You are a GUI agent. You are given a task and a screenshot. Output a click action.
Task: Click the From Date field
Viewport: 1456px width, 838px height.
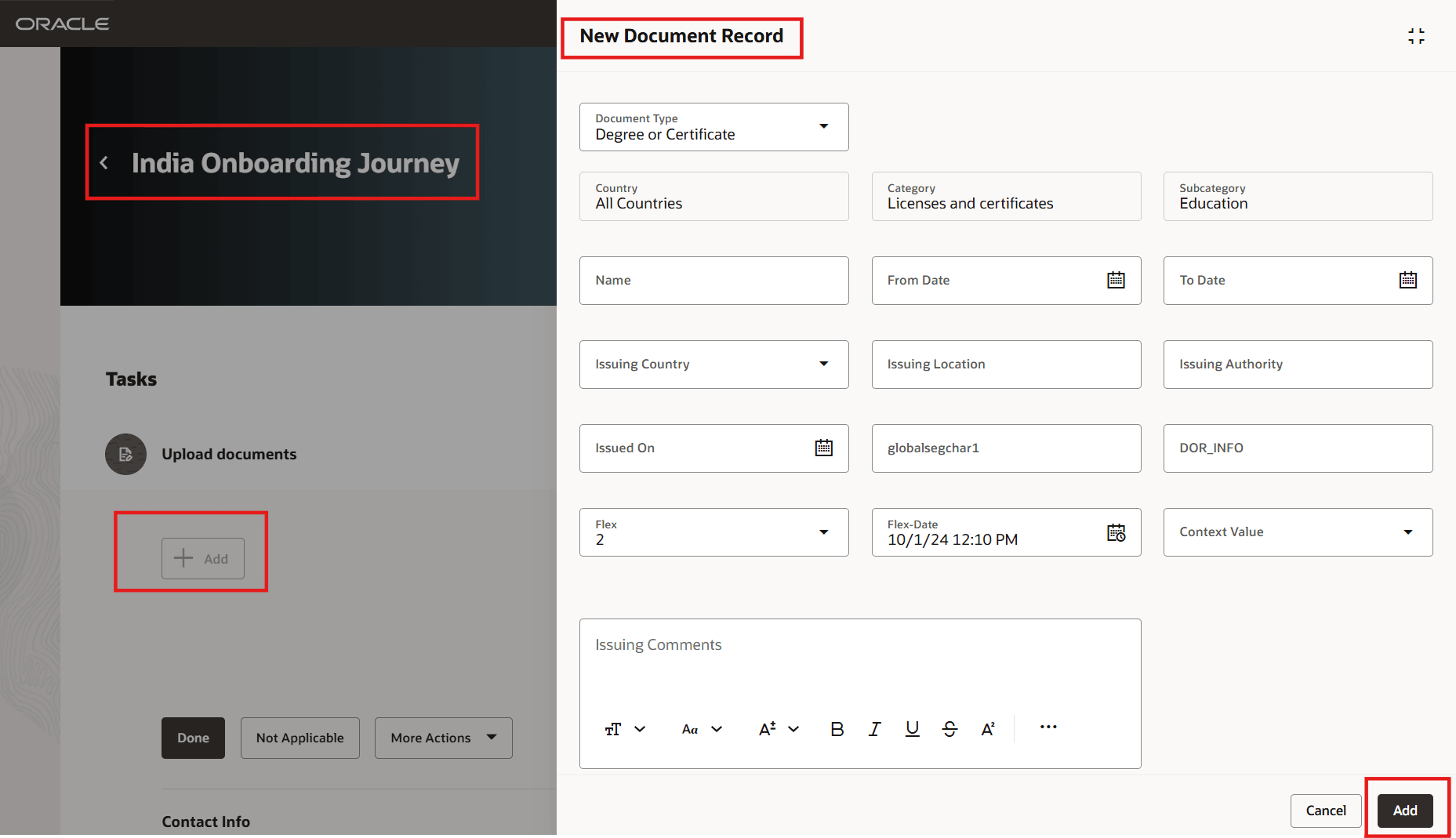(1007, 281)
